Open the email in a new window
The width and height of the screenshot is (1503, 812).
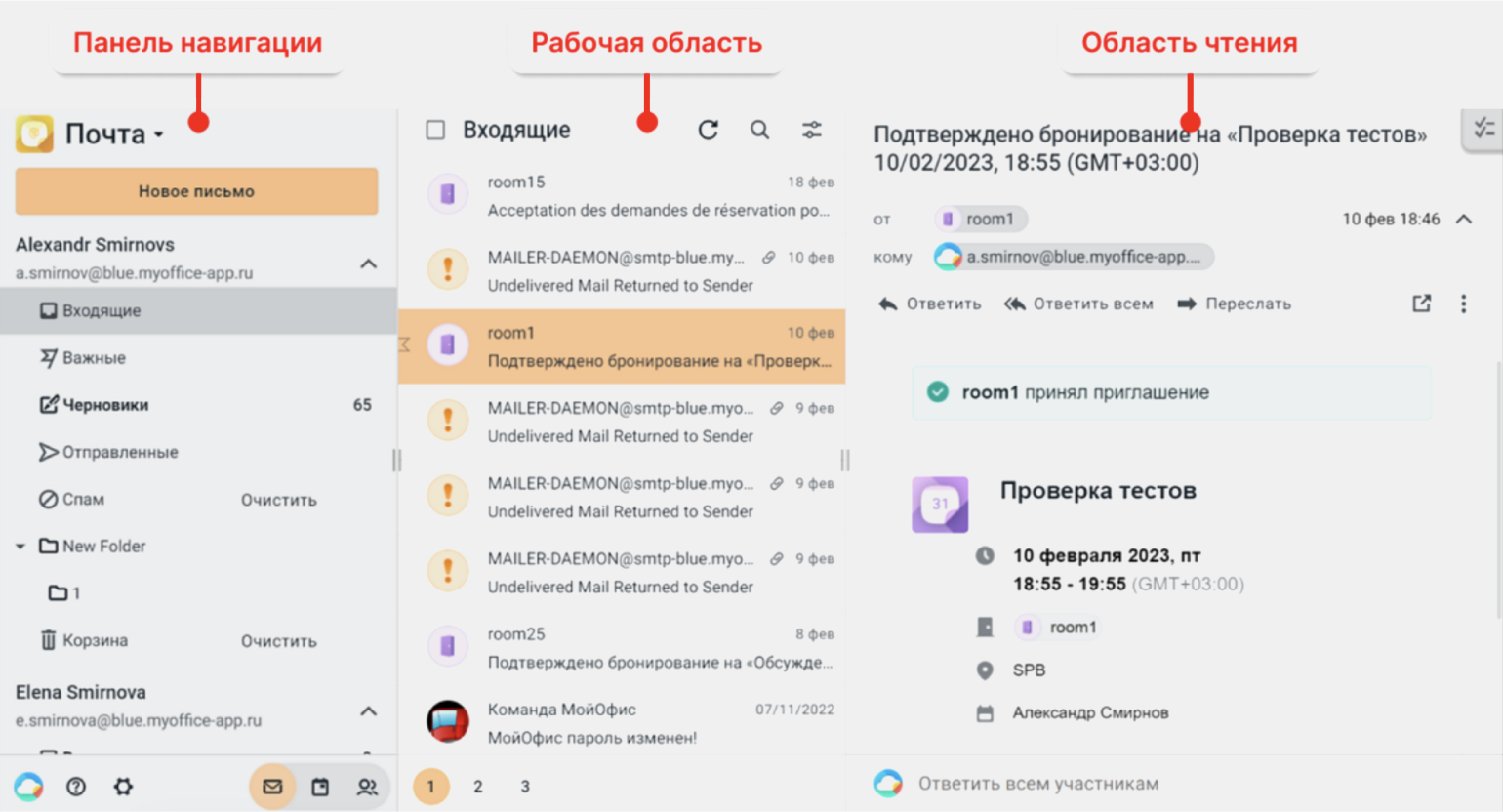pyautogui.click(x=1421, y=304)
